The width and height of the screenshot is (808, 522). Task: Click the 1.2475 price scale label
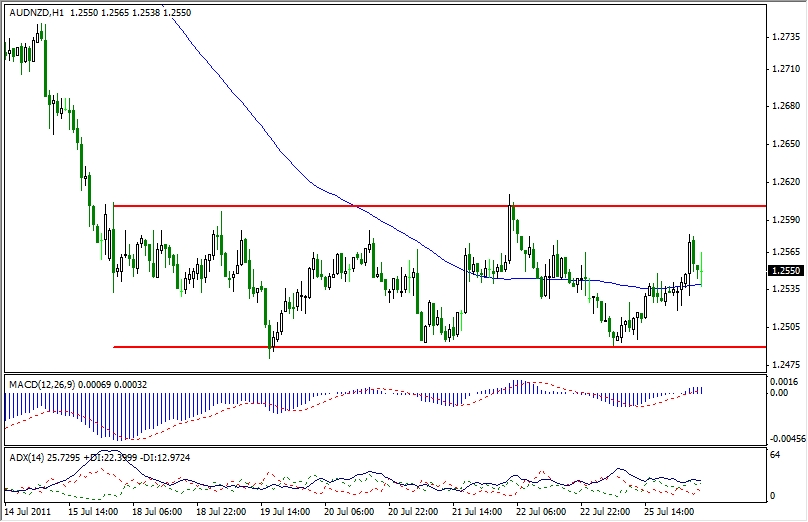(x=786, y=364)
